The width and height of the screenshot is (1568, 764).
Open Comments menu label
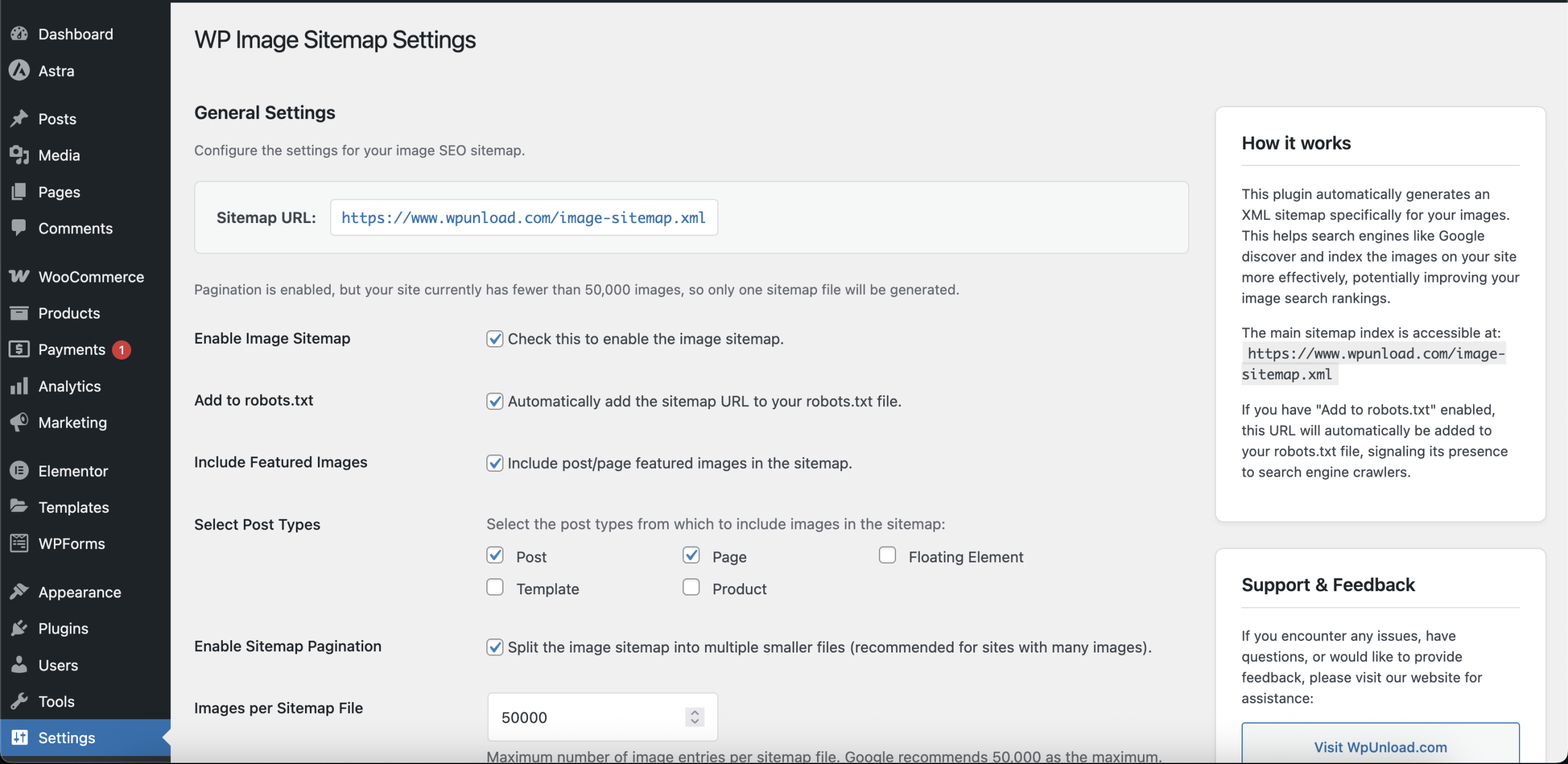pos(75,229)
